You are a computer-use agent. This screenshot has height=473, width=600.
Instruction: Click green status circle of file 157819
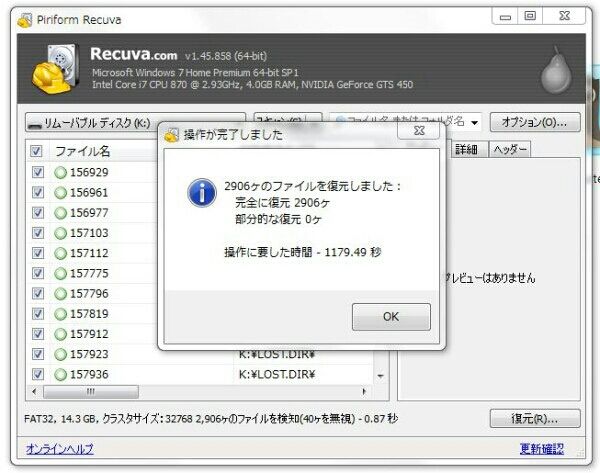click(x=60, y=314)
